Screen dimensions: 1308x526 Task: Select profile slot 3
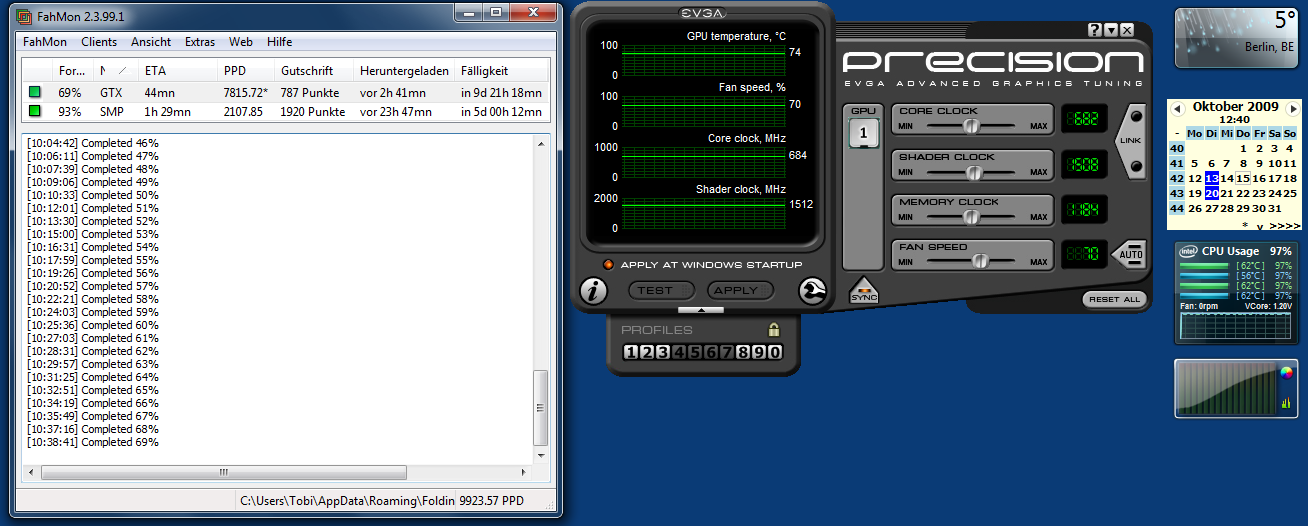pos(663,352)
